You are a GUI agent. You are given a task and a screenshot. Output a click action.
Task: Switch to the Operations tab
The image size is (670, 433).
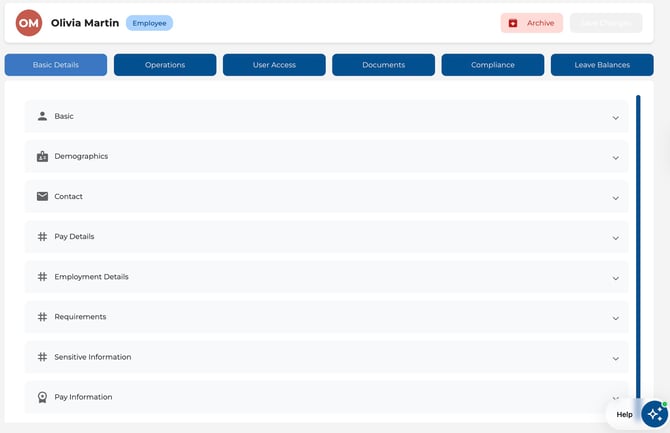[x=165, y=65]
